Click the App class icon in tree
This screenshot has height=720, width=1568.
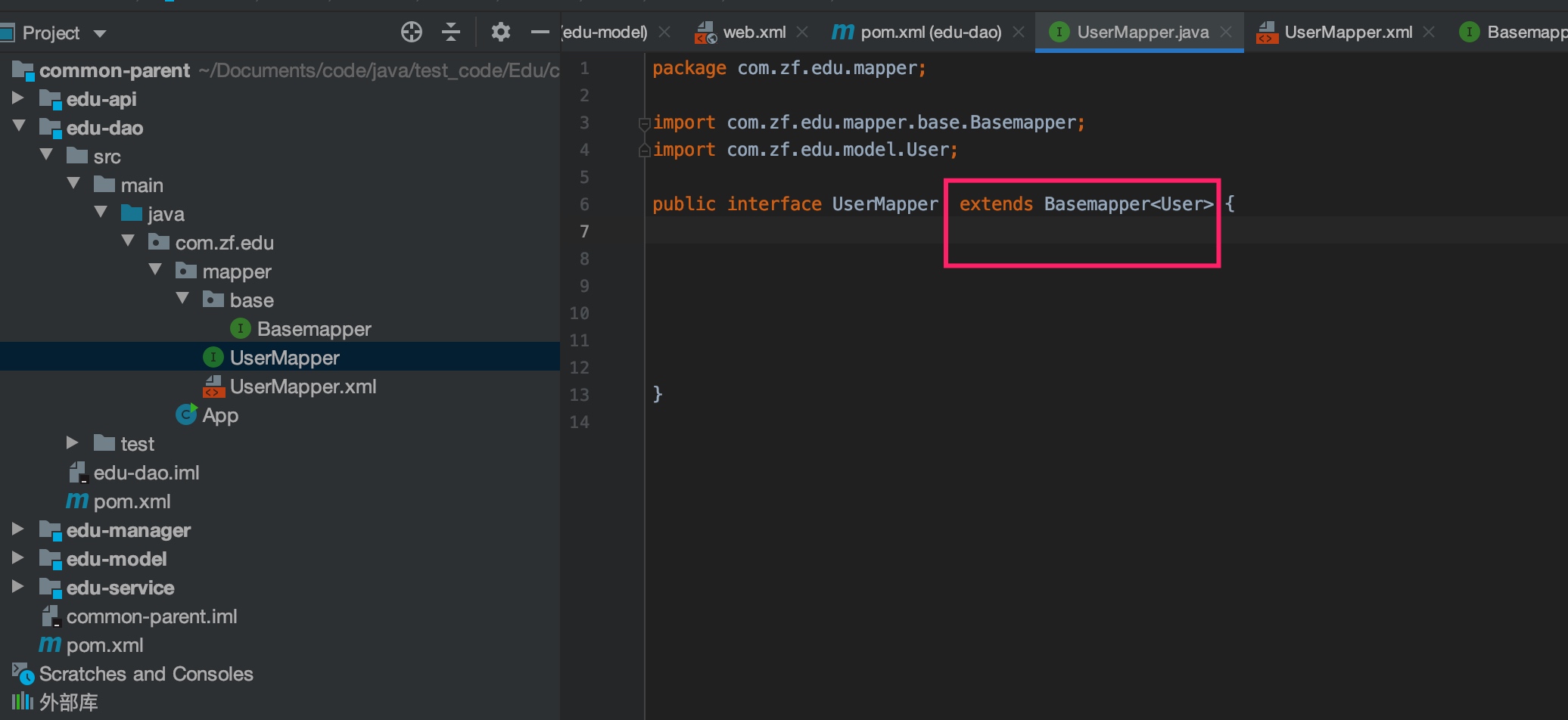[x=186, y=414]
